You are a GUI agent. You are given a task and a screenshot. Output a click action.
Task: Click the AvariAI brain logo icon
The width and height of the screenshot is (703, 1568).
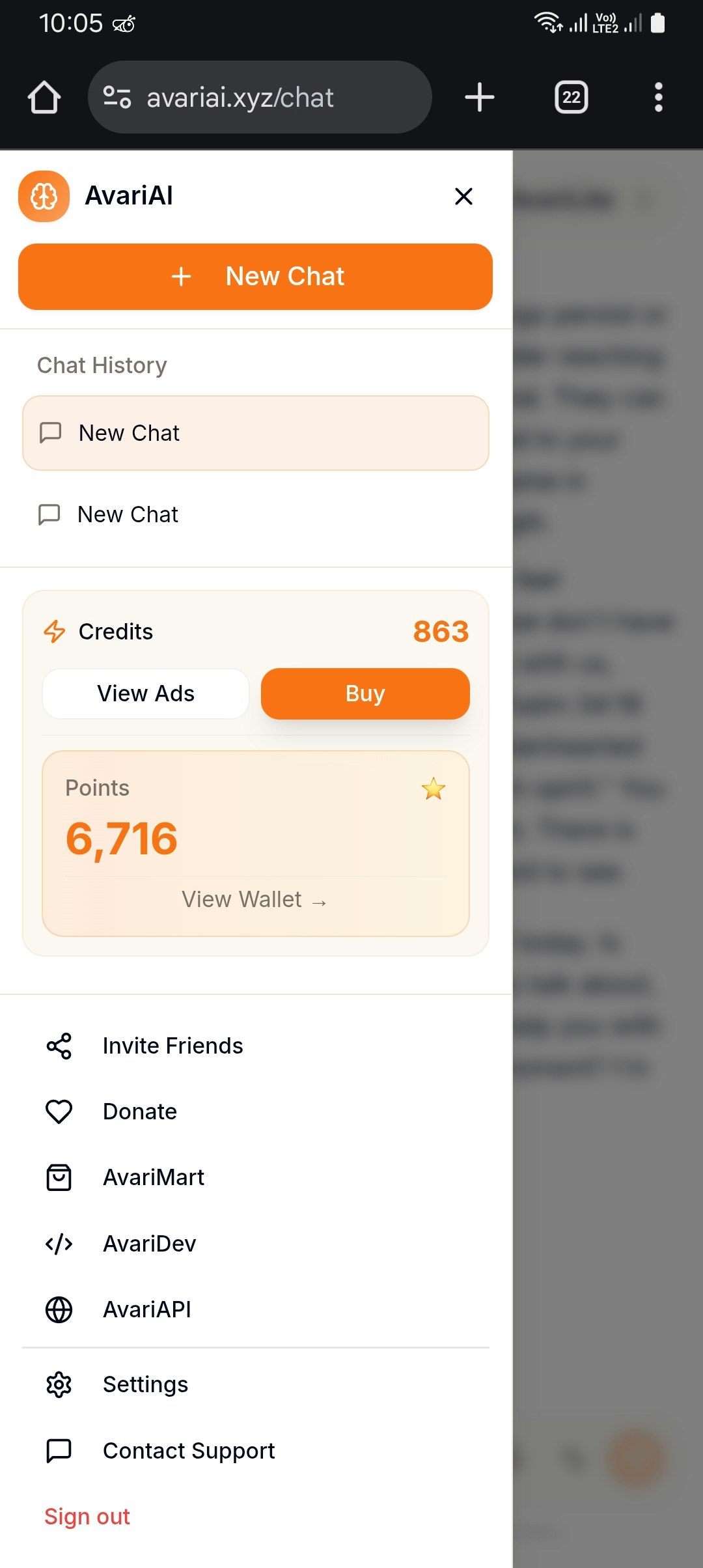coord(44,197)
